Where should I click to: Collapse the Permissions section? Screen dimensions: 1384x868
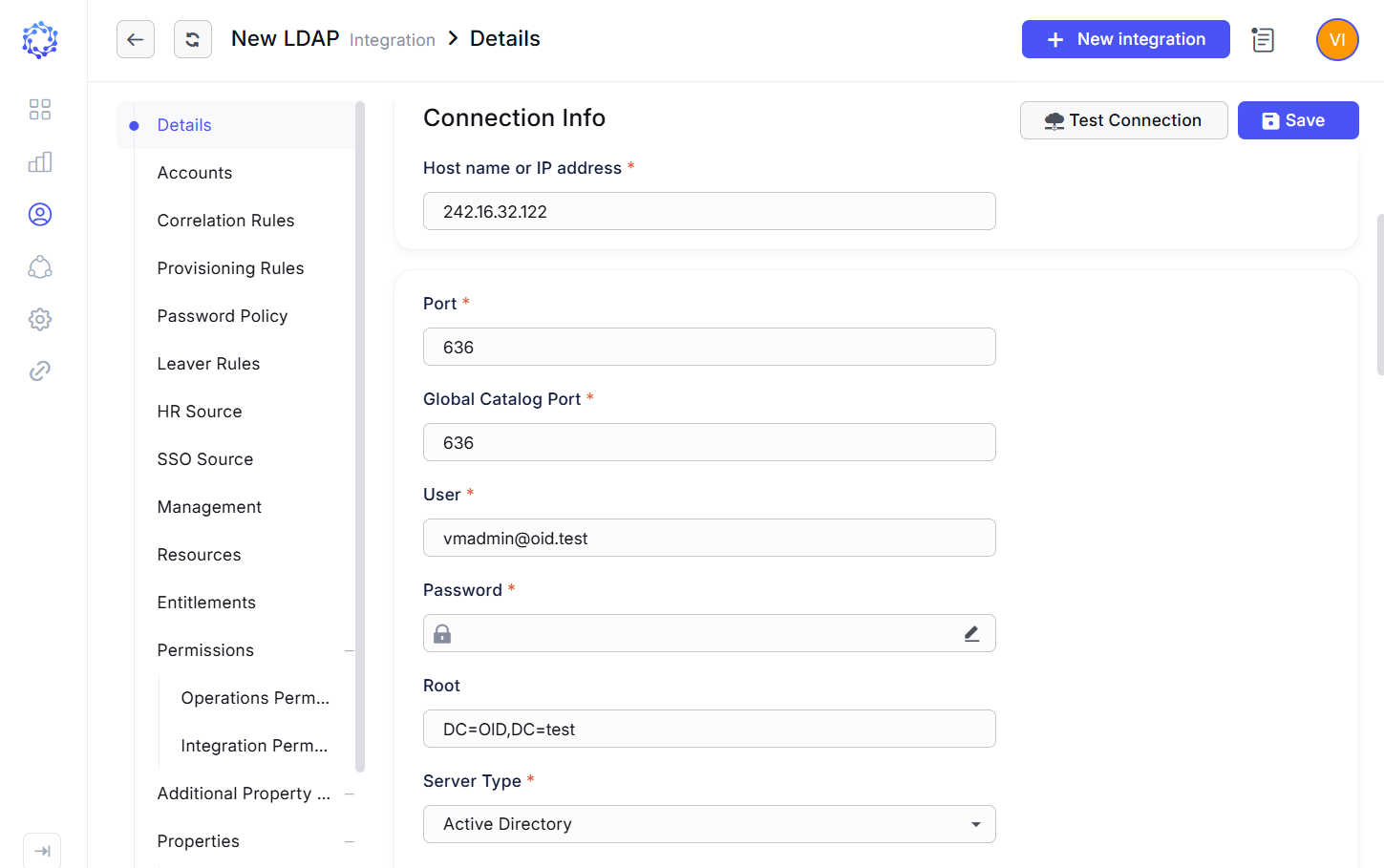pyautogui.click(x=350, y=649)
